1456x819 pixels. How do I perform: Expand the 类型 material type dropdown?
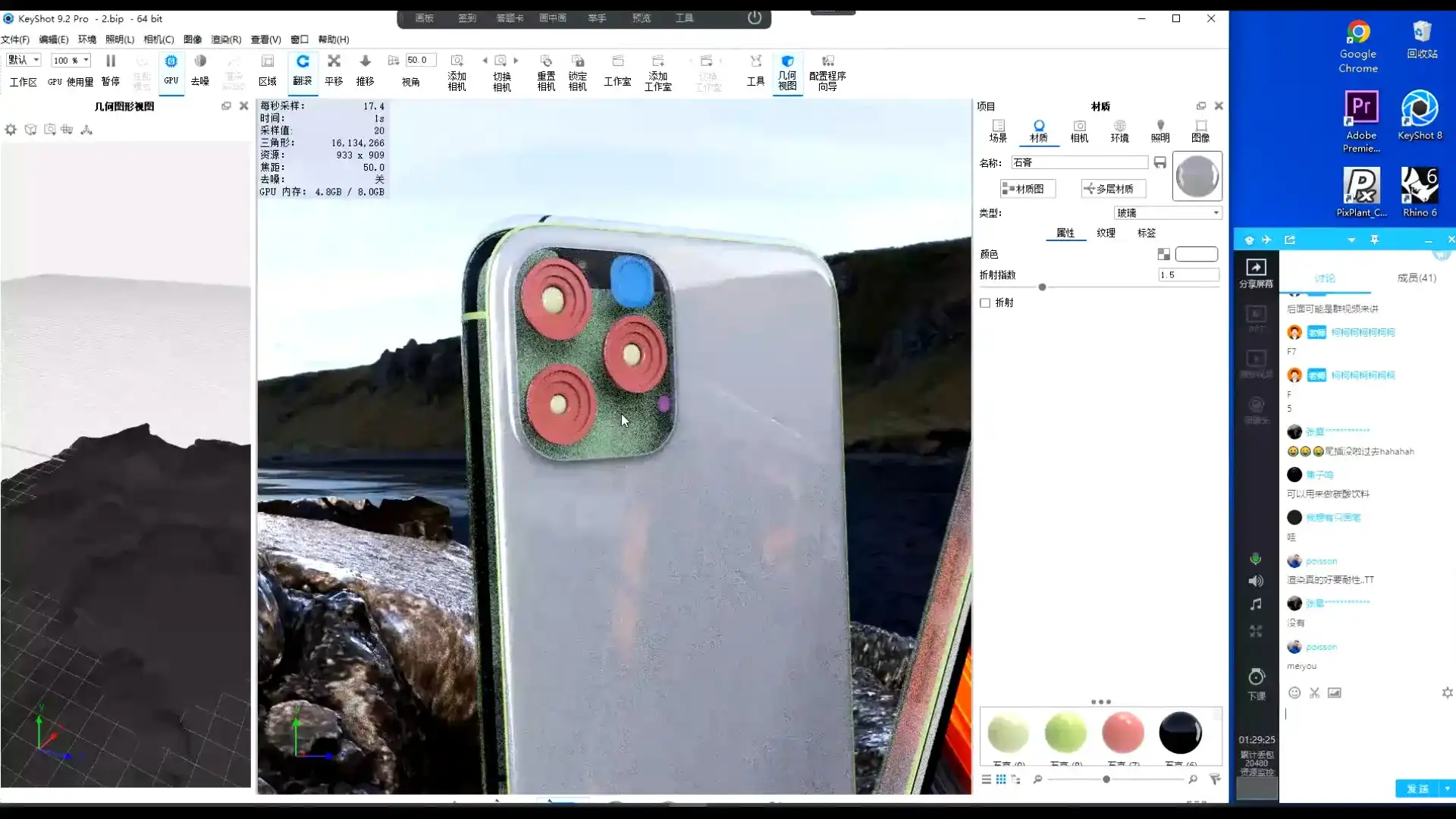click(x=1168, y=213)
